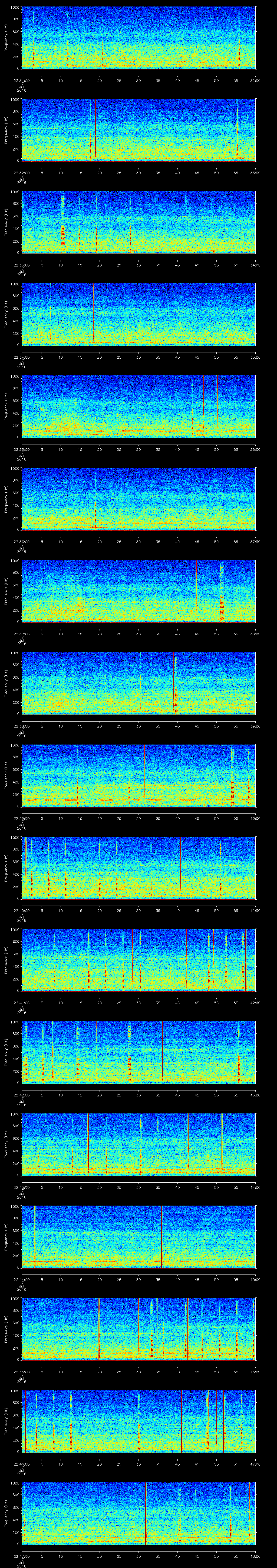Select the spectrogram panel starting at 22:39:00
This screenshot has height=1568, width=277.
(x=138, y=775)
